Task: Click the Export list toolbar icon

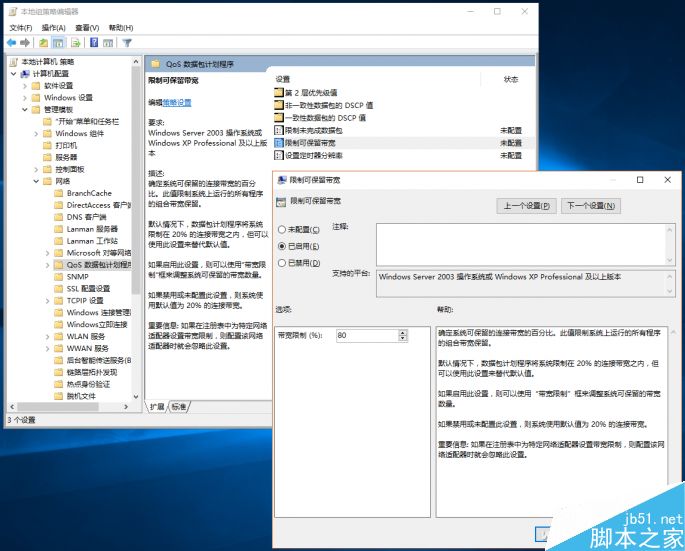Action: (x=76, y=43)
